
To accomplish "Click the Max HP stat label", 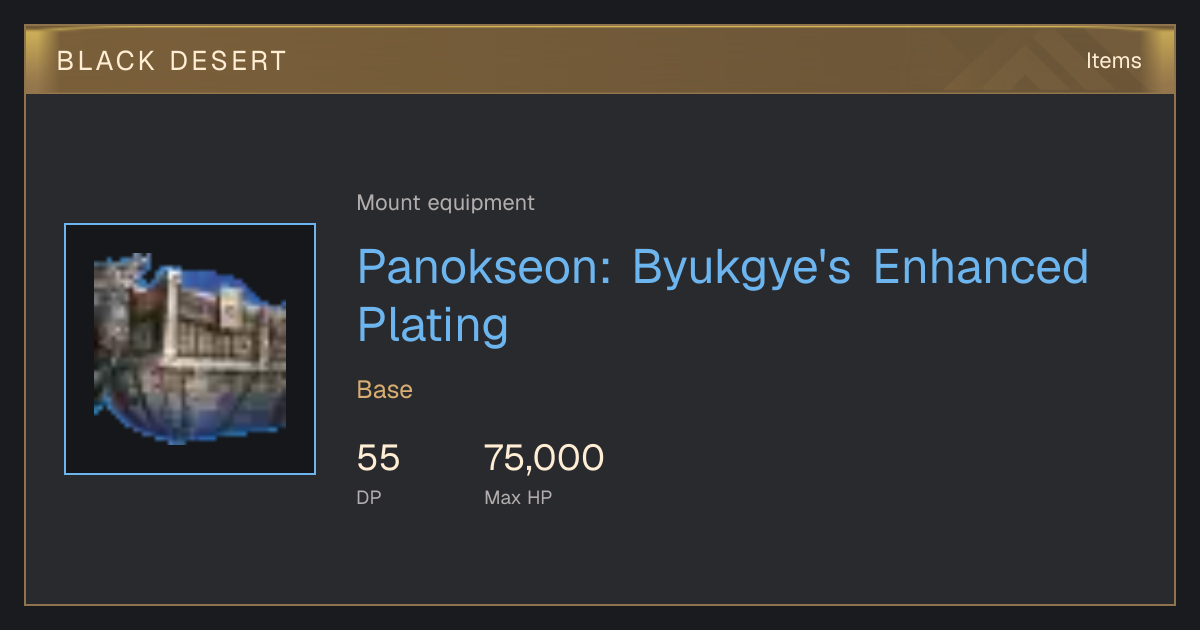I will (518, 497).
